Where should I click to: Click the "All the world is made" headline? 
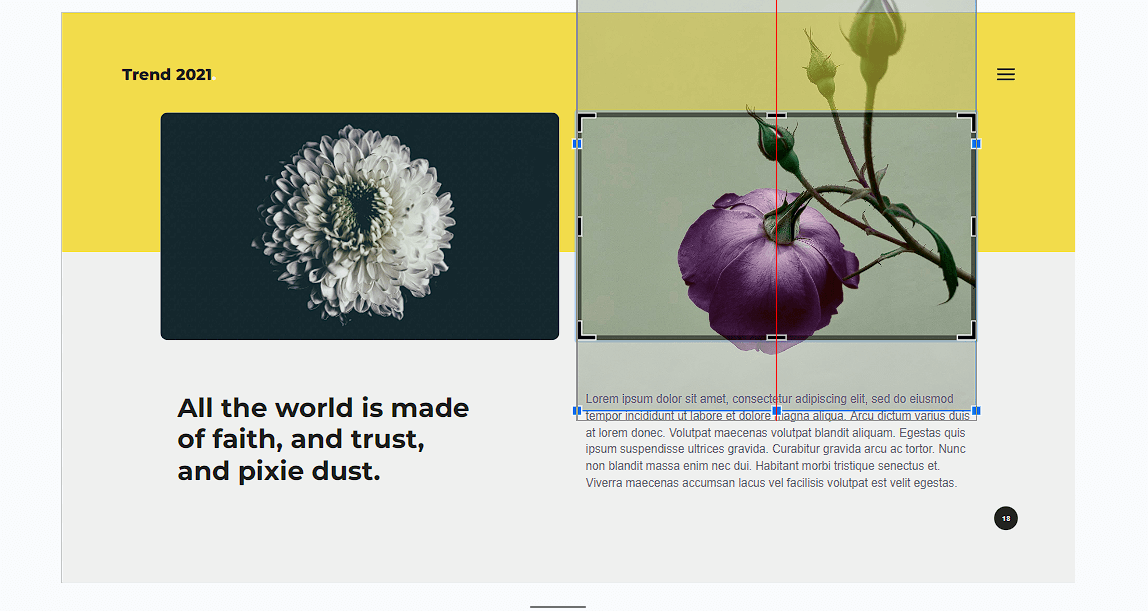(323, 408)
